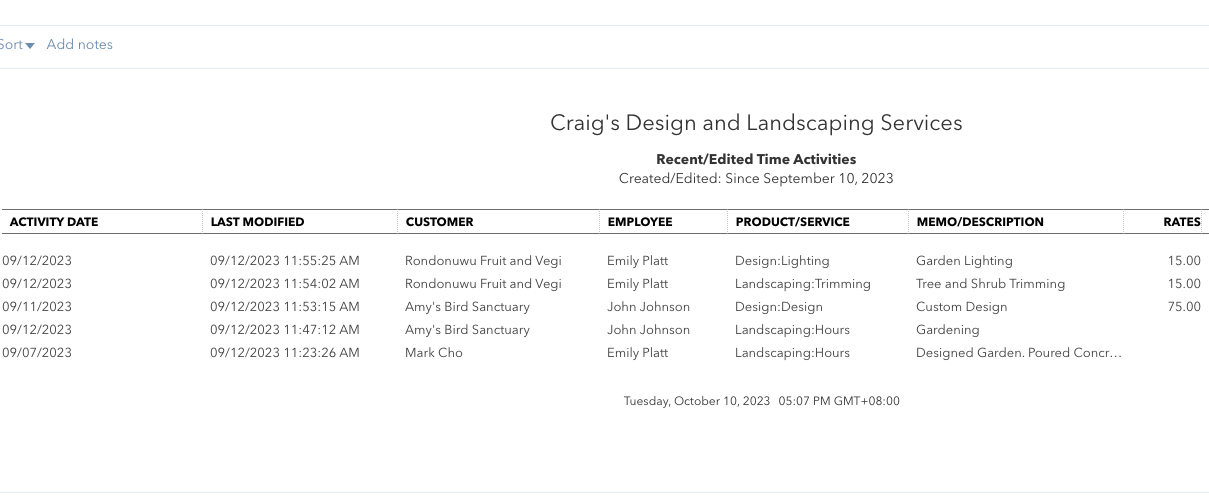Open the Sort dropdown
The image size is (1209, 500).
(16, 45)
